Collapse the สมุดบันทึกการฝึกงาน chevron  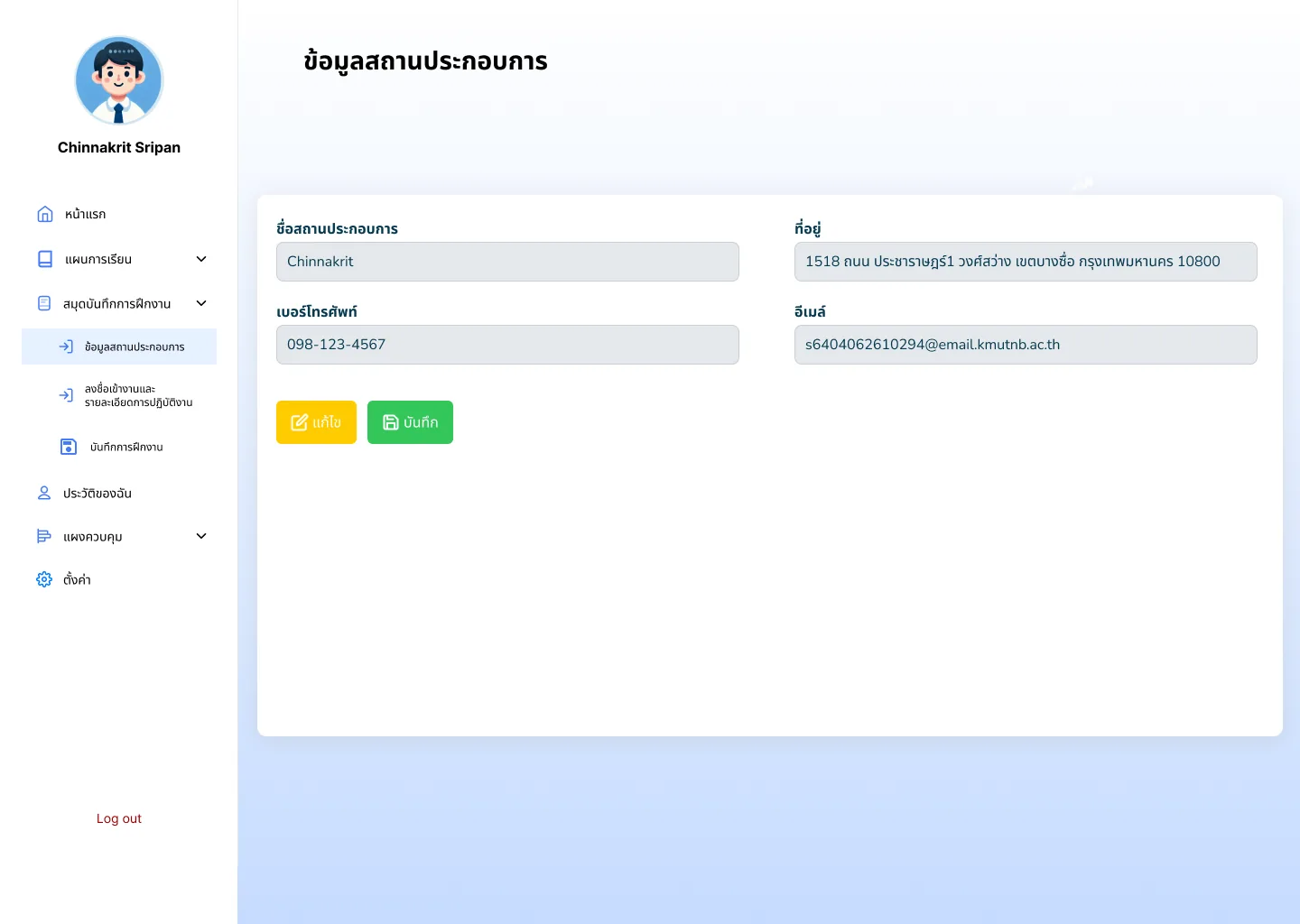tap(201, 303)
